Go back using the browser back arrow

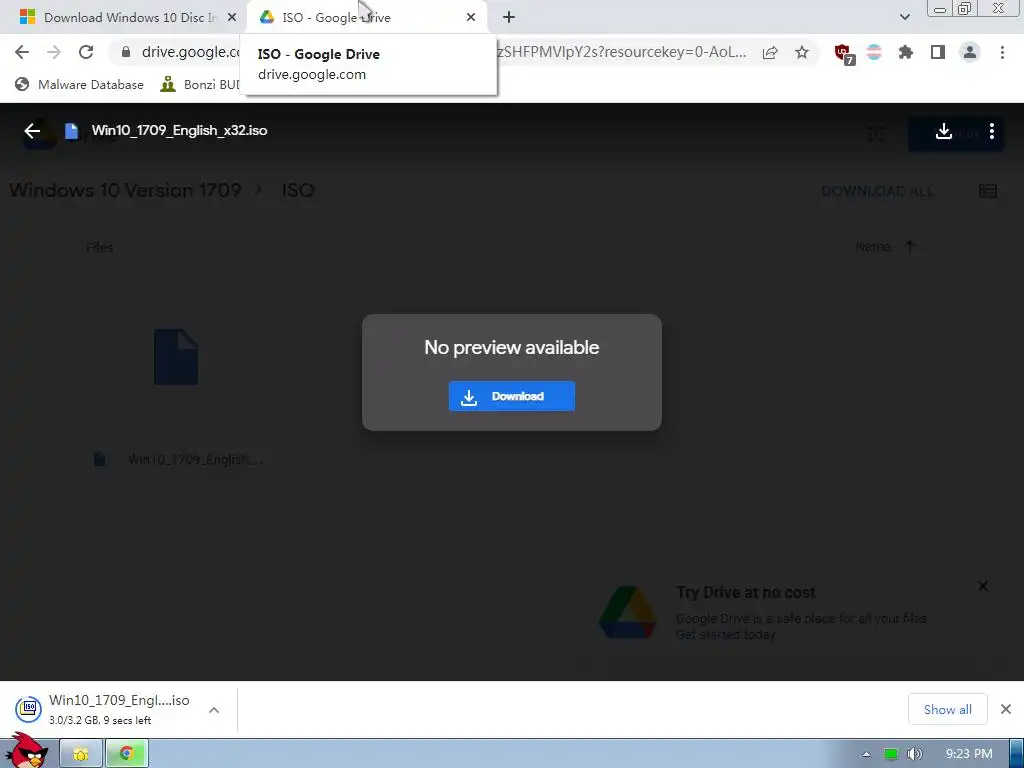(x=22, y=52)
